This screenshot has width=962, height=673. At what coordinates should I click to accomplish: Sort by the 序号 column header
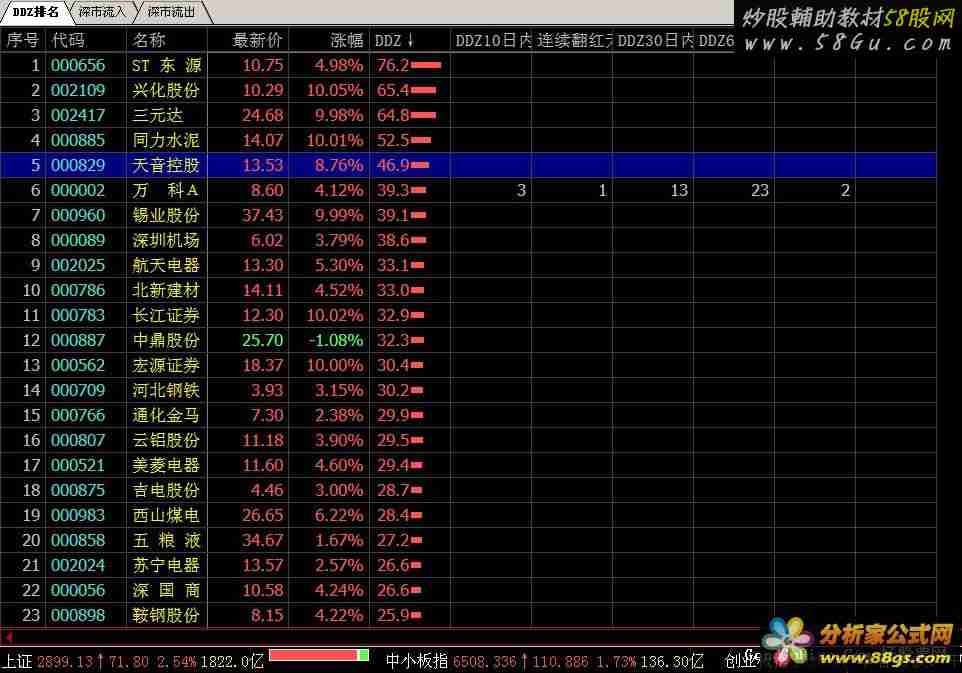23,40
